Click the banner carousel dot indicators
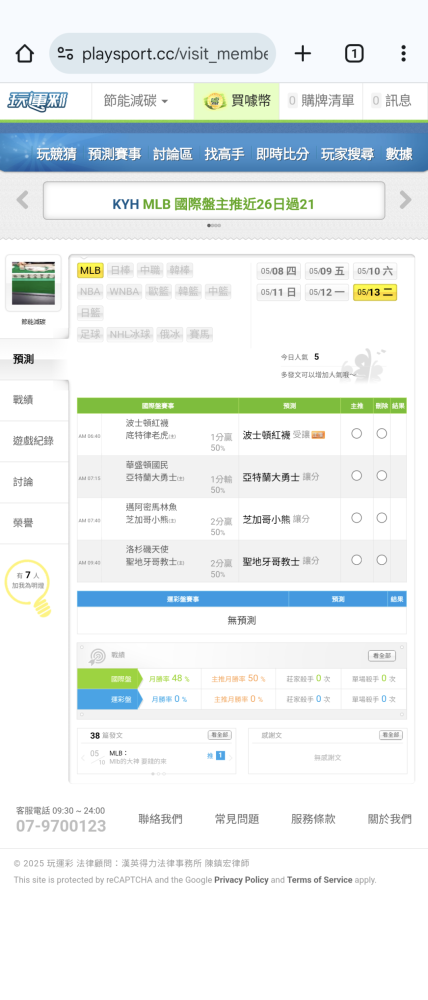 (214, 225)
